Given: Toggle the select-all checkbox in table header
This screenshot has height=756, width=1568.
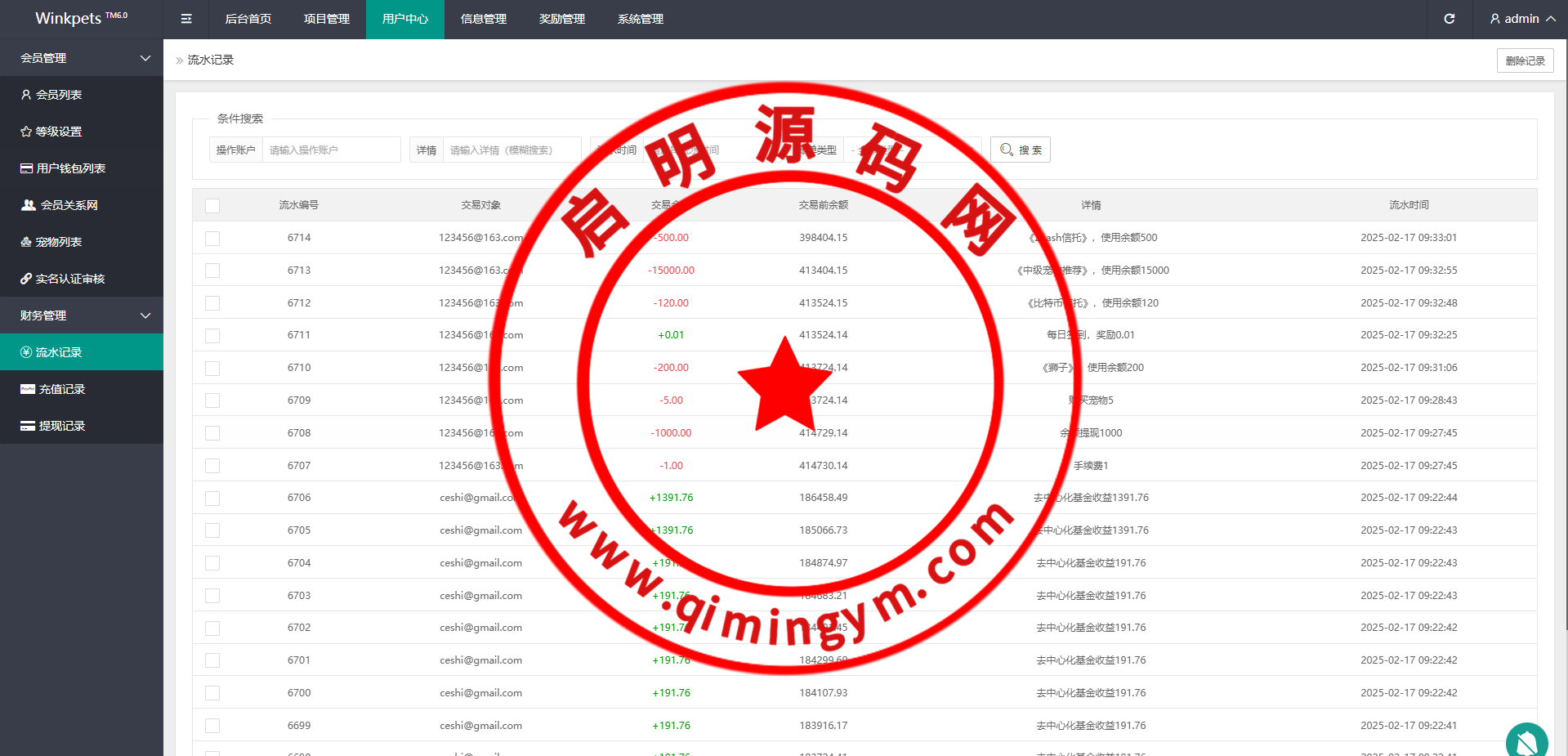Looking at the screenshot, I should click(x=212, y=206).
